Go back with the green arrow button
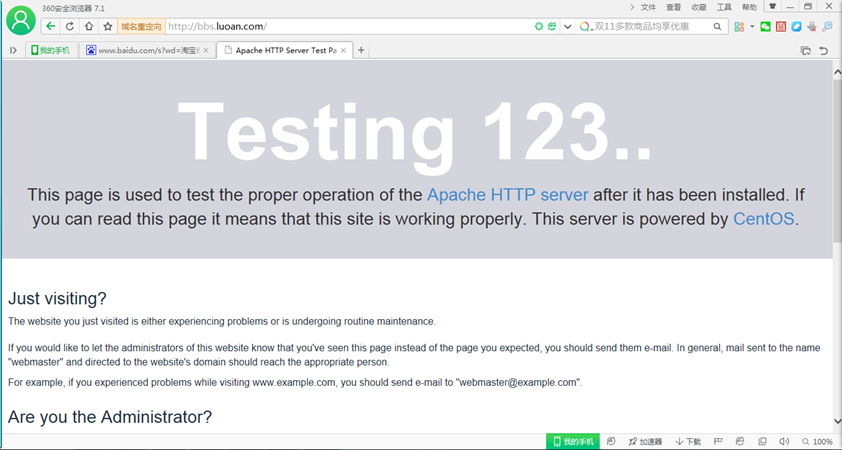The image size is (842, 450). [50, 26]
